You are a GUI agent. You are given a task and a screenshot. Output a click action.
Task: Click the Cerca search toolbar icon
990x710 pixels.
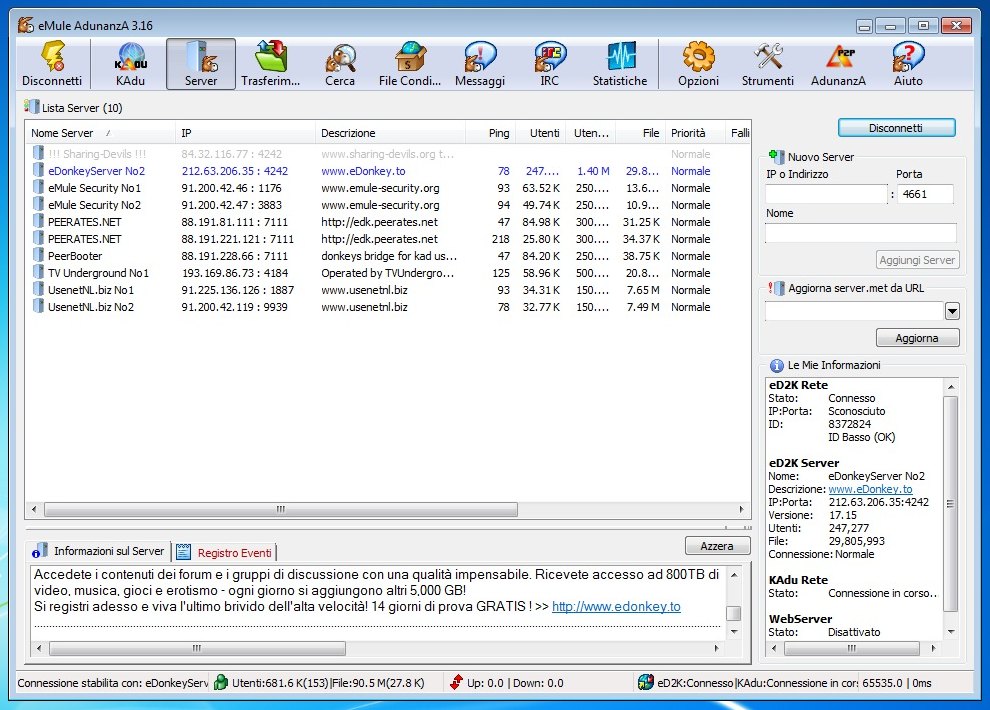[340, 64]
